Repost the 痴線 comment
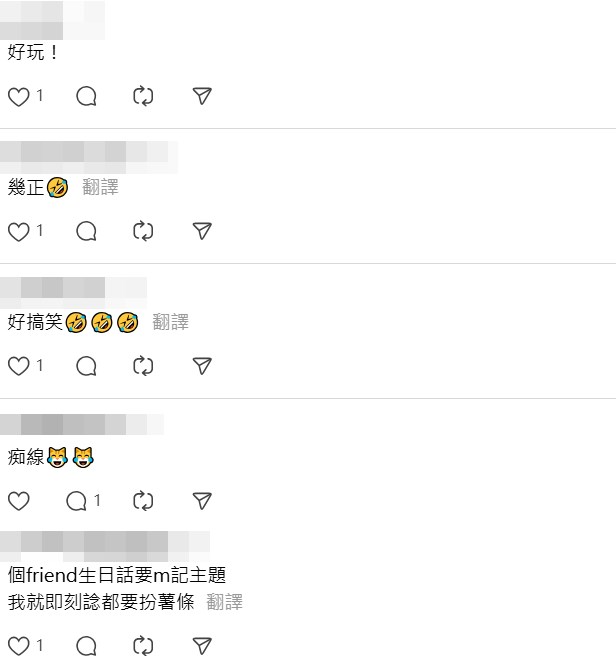The height and width of the screenshot is (664, 616). coord(143,501)
